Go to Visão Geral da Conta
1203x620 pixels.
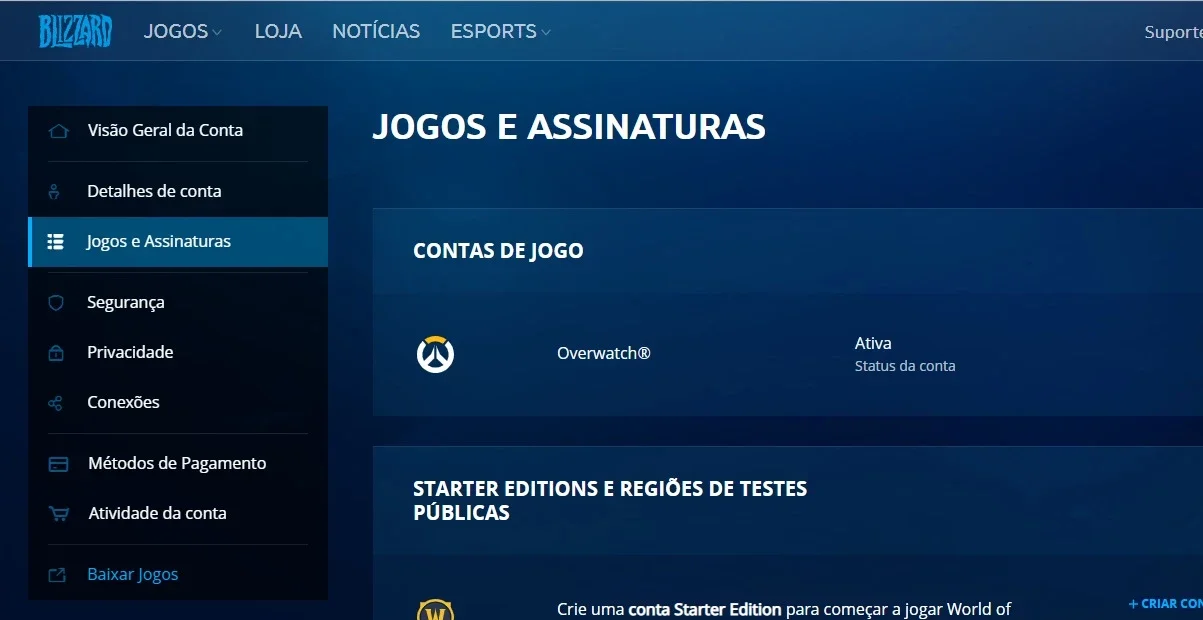point(178,131)
